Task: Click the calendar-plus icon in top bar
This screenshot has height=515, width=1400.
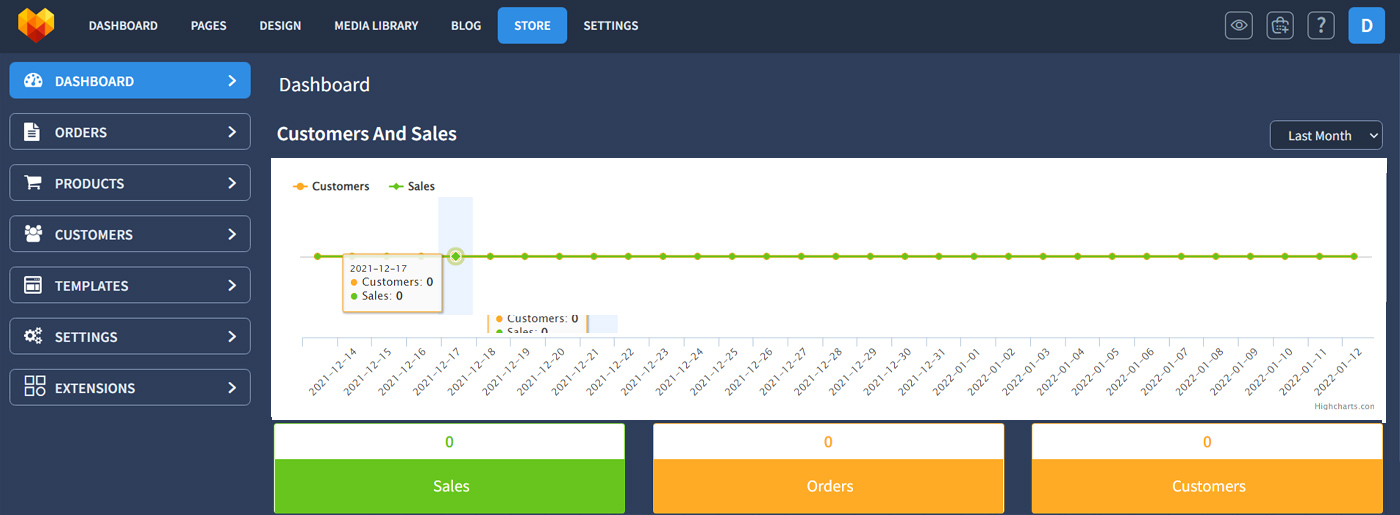Action: 1280,26
